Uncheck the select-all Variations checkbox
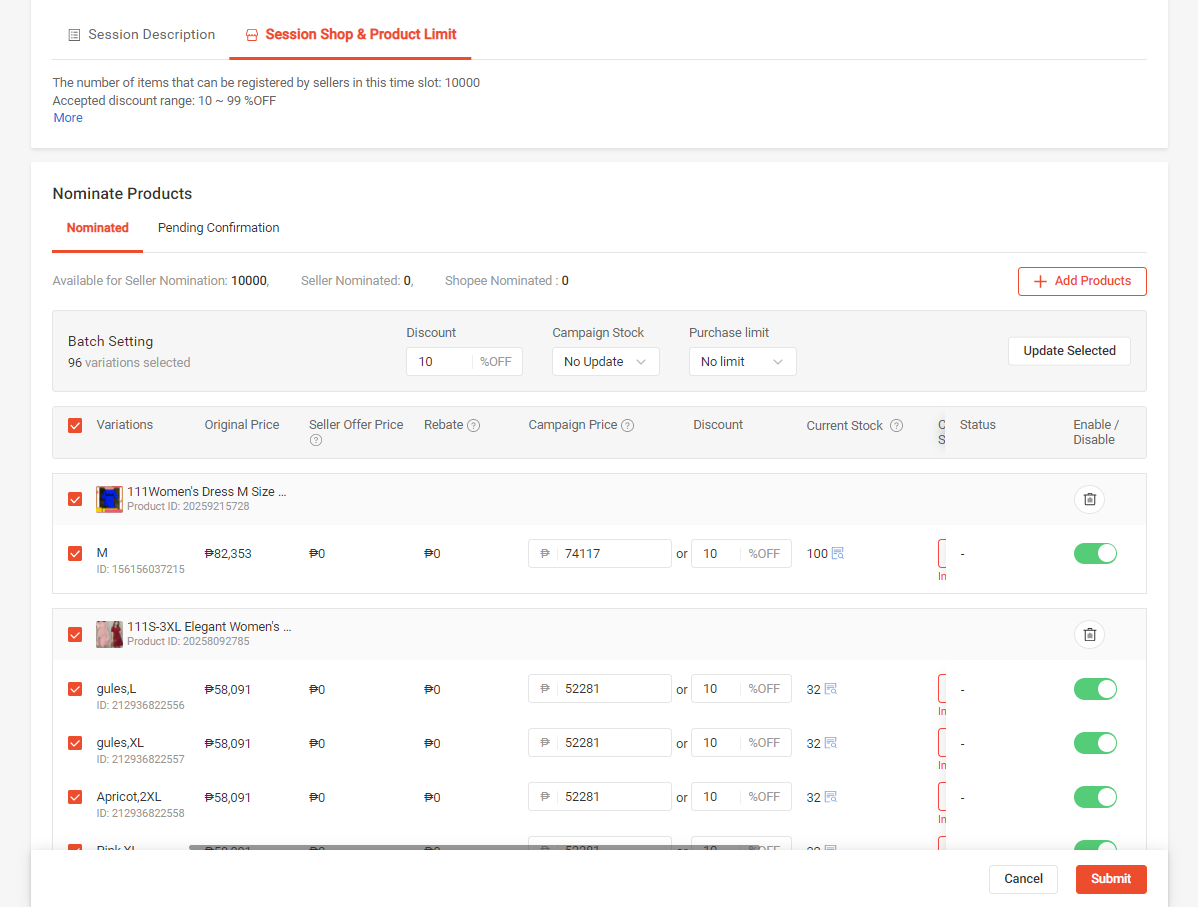Viewport: 1198px width, 907px height. [75, 425]
